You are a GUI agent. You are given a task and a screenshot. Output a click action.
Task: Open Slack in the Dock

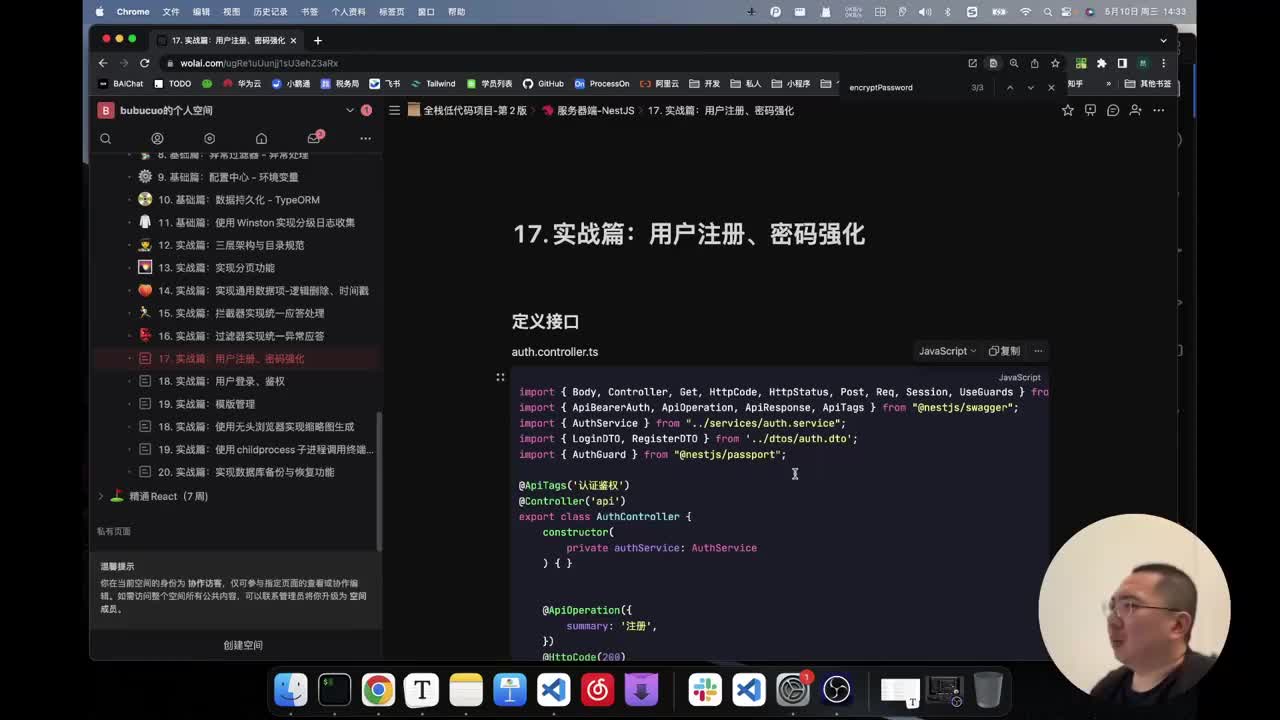[x=705, y=690]
